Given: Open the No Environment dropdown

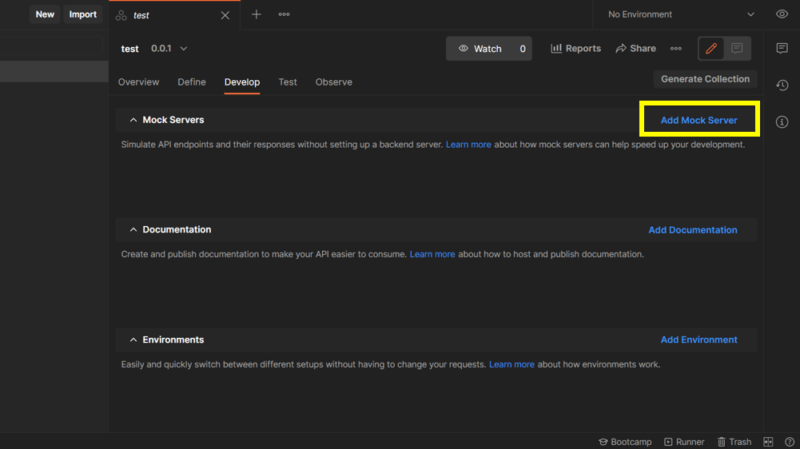Looking at the screenshot, I should [681, 14].
